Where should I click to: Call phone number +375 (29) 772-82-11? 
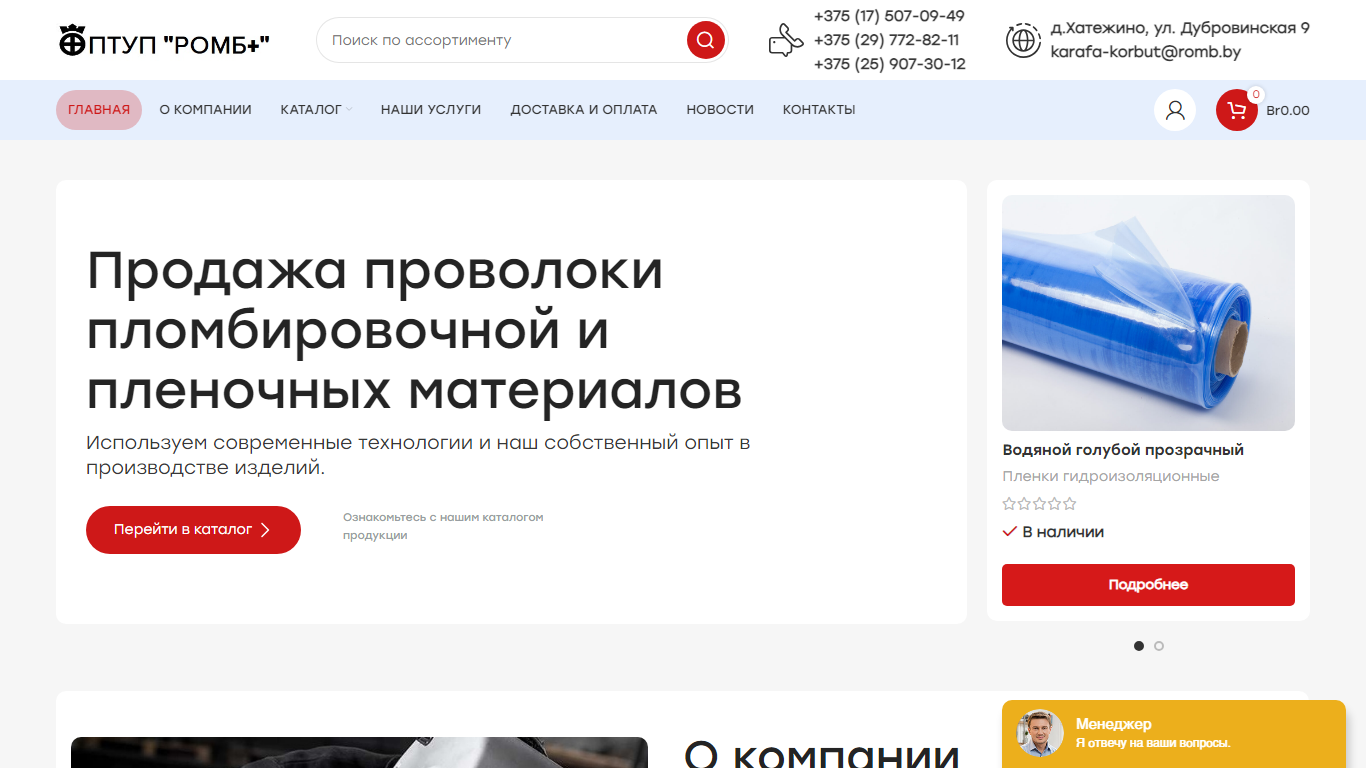pyautogui.click(x=886, y=40)
